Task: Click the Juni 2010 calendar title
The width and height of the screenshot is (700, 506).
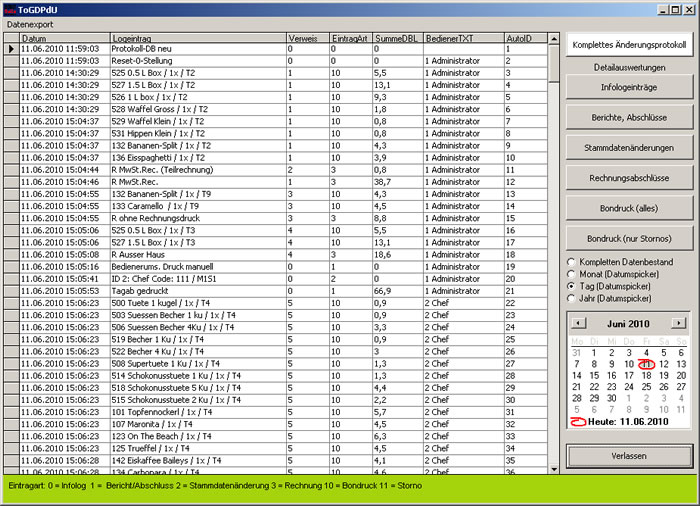Action: tap(628, 324)
